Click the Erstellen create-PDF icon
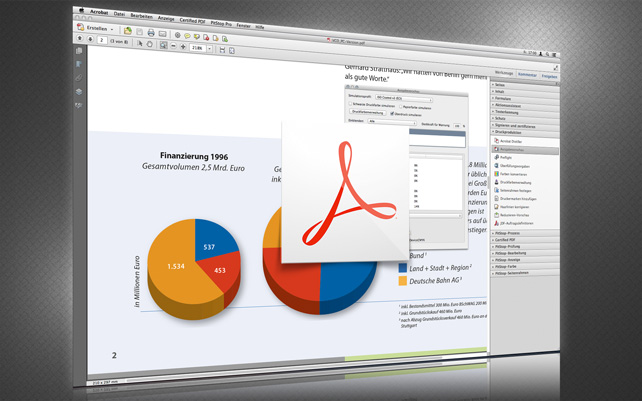Image resolution: width=642 pixels, height=401 pixels. [81, 27]
